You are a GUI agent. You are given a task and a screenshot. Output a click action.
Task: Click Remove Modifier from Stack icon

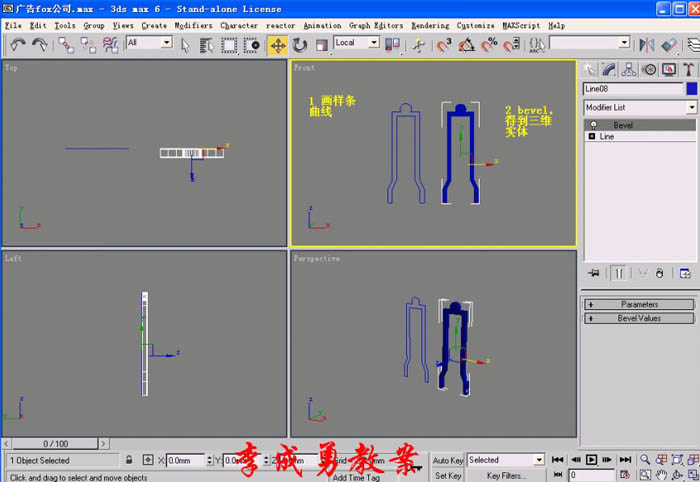pos(659,273)
